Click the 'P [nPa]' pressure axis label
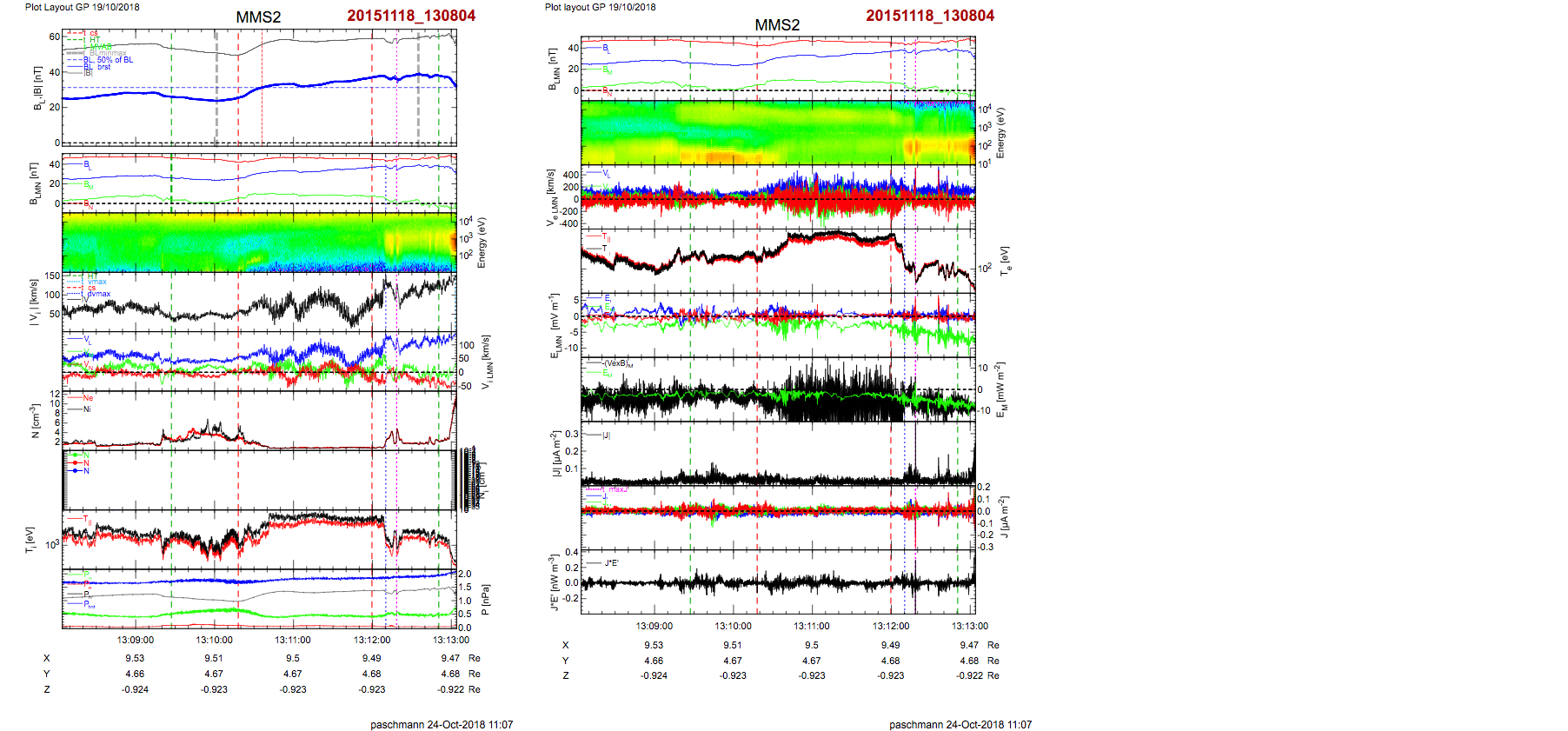The image size is (1568, 731). tap(485, 600)
